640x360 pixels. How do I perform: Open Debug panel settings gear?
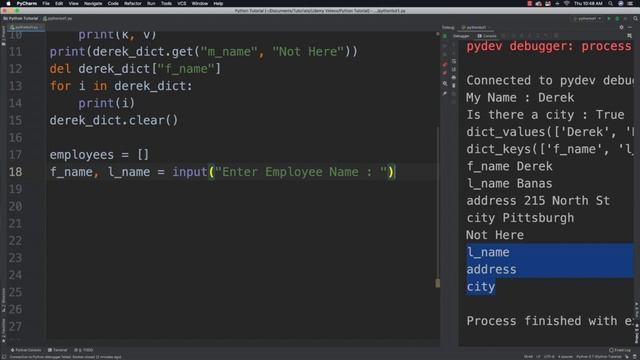point(622,27)
